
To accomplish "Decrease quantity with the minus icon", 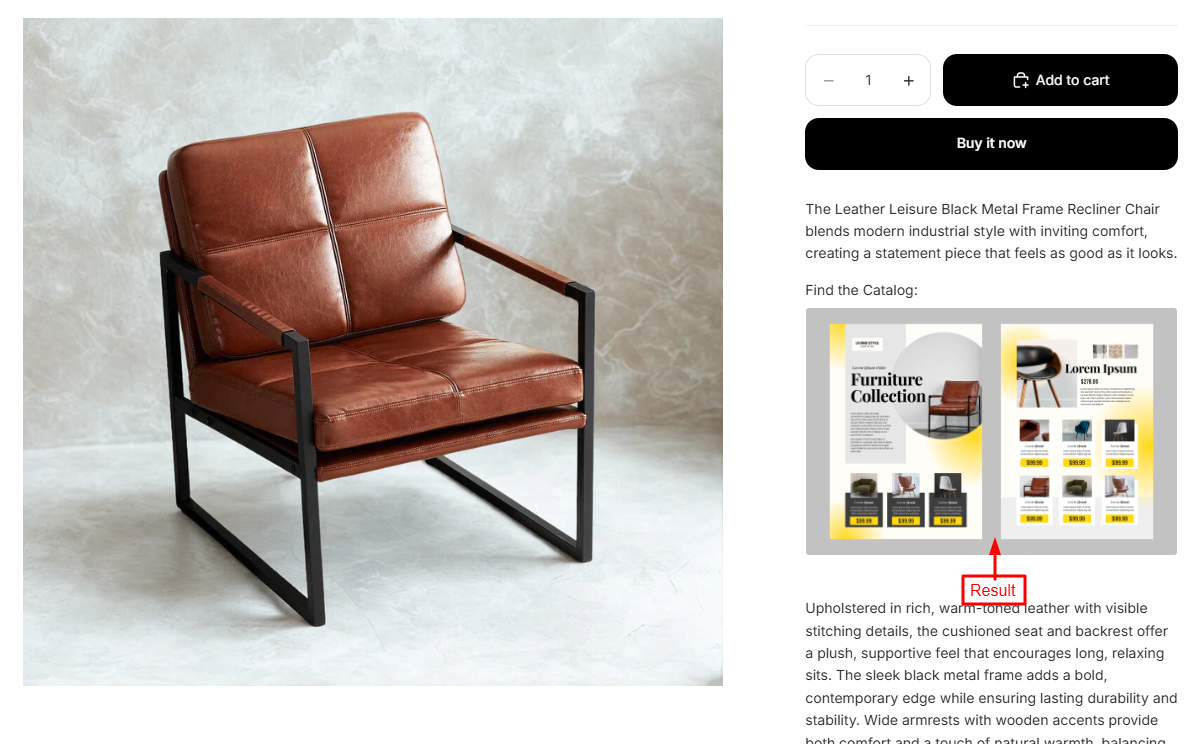I will coord(829,80).
